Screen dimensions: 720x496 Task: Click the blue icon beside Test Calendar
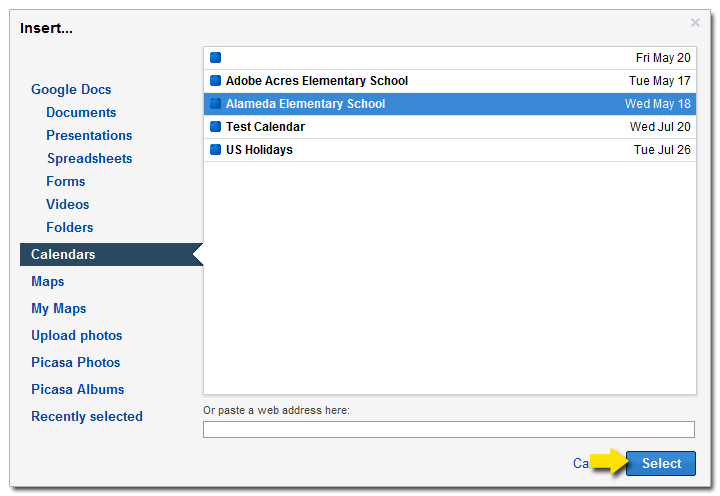215,127
